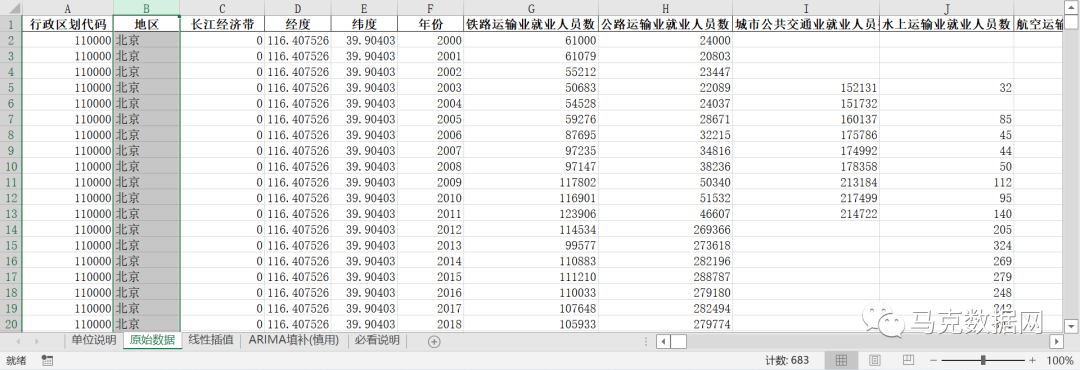Select column A header
This screenshot has width=1080, height=370.
tap(68, 8)
